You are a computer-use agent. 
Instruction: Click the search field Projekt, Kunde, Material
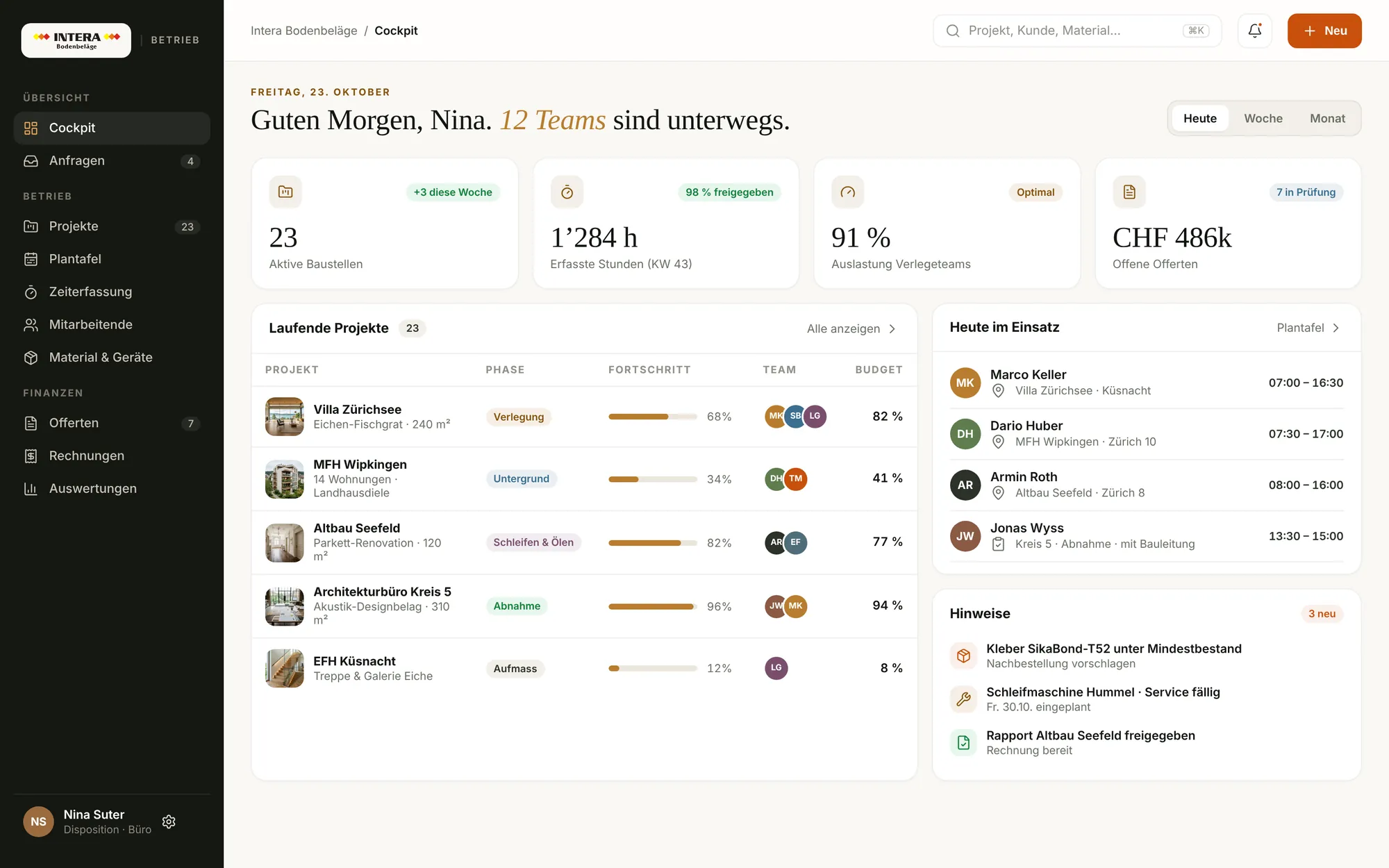coord(1076,31)
